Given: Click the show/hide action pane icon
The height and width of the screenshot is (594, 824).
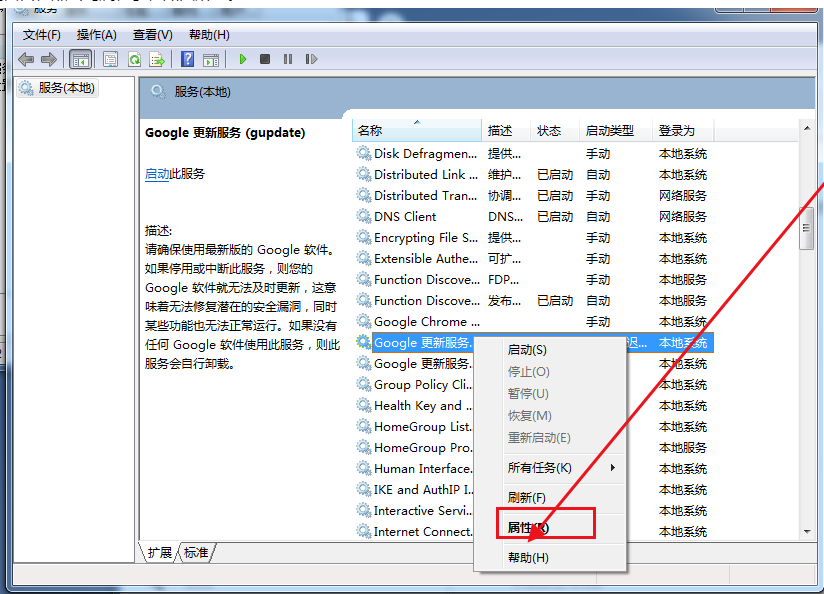Looking at the screenshot, I should [x=211, y=59].
